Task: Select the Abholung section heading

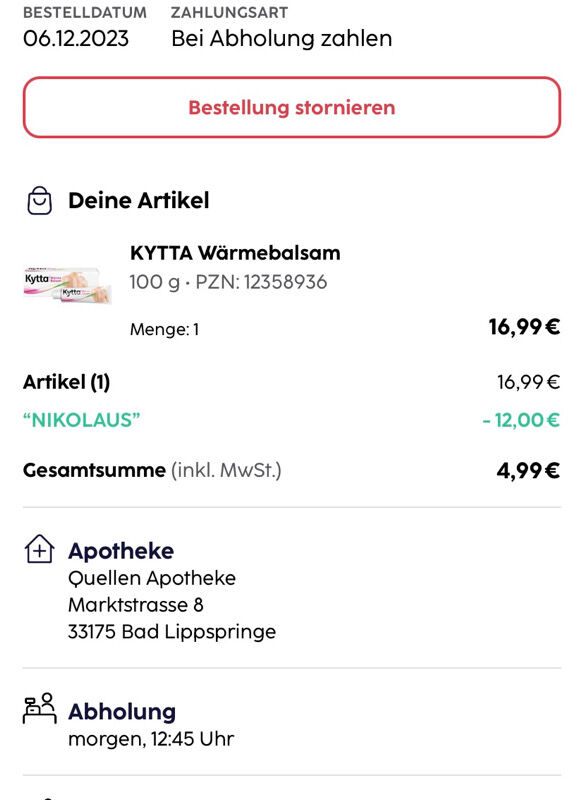Action: pyautogui.click(x=122, y=712)
